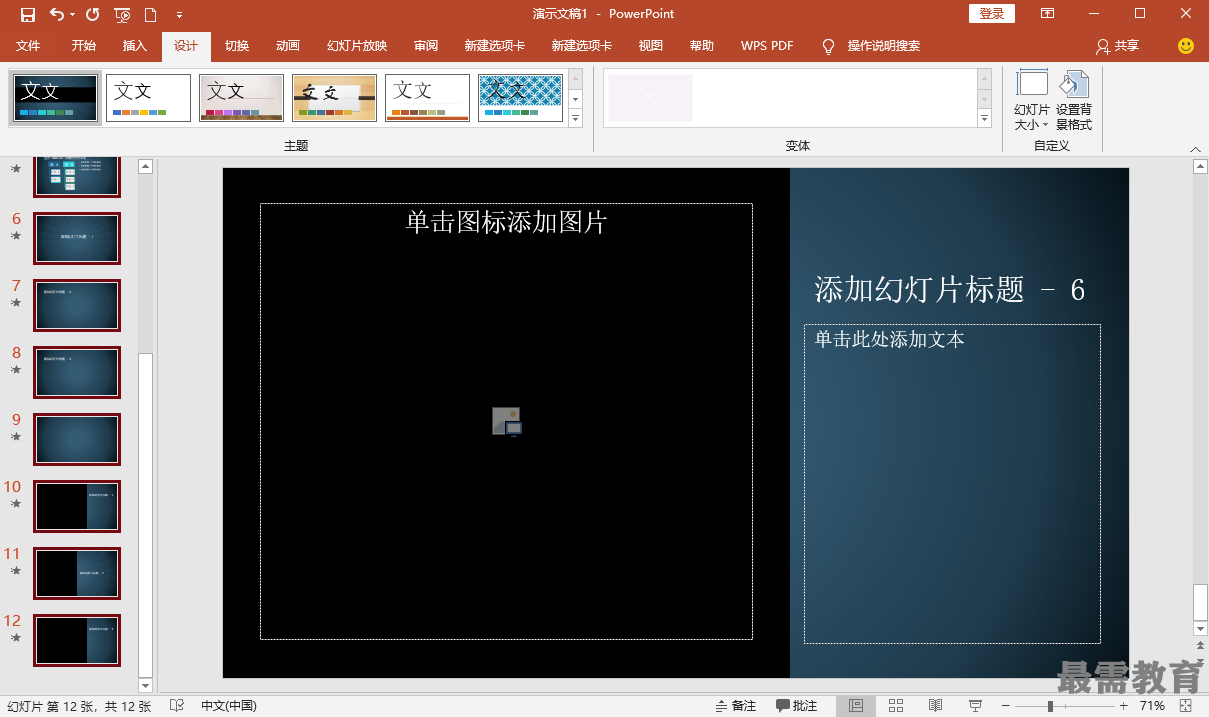Switch to Reading view icon
This screenshot has height=717, width=1209.
pyautogui.click(x=935, y=706)
